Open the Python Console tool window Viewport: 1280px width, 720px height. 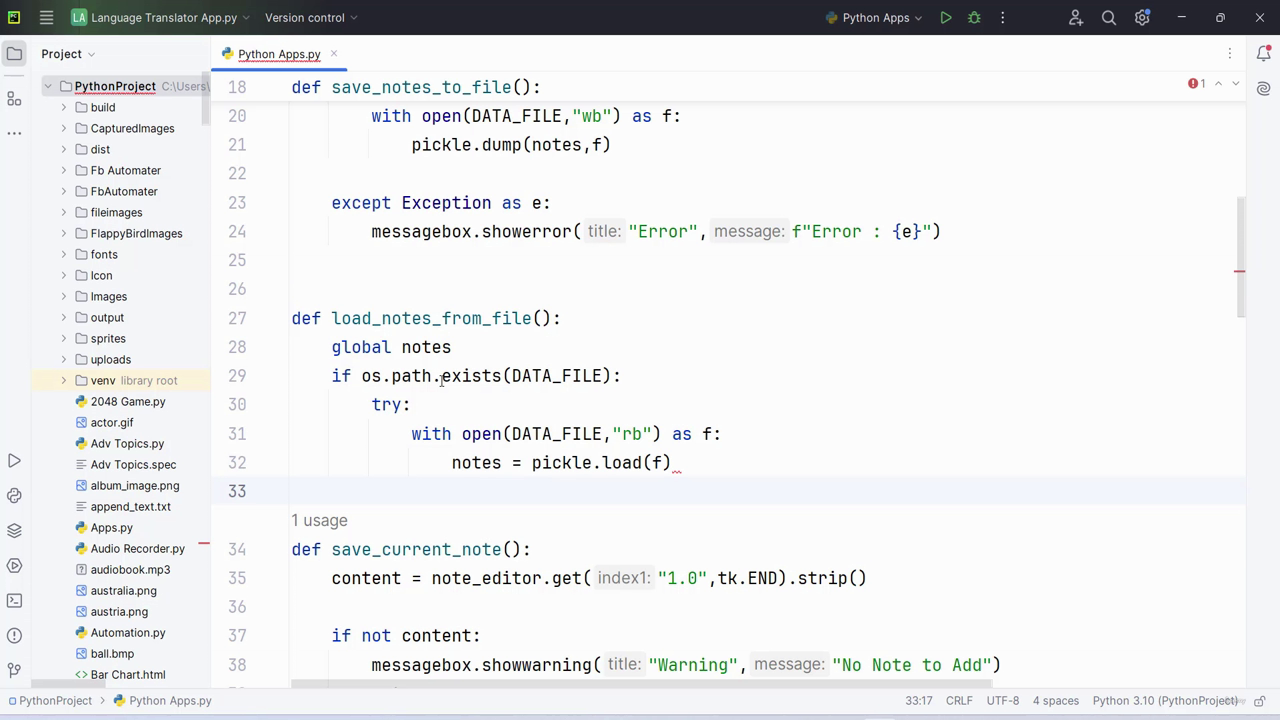[14, 496]
